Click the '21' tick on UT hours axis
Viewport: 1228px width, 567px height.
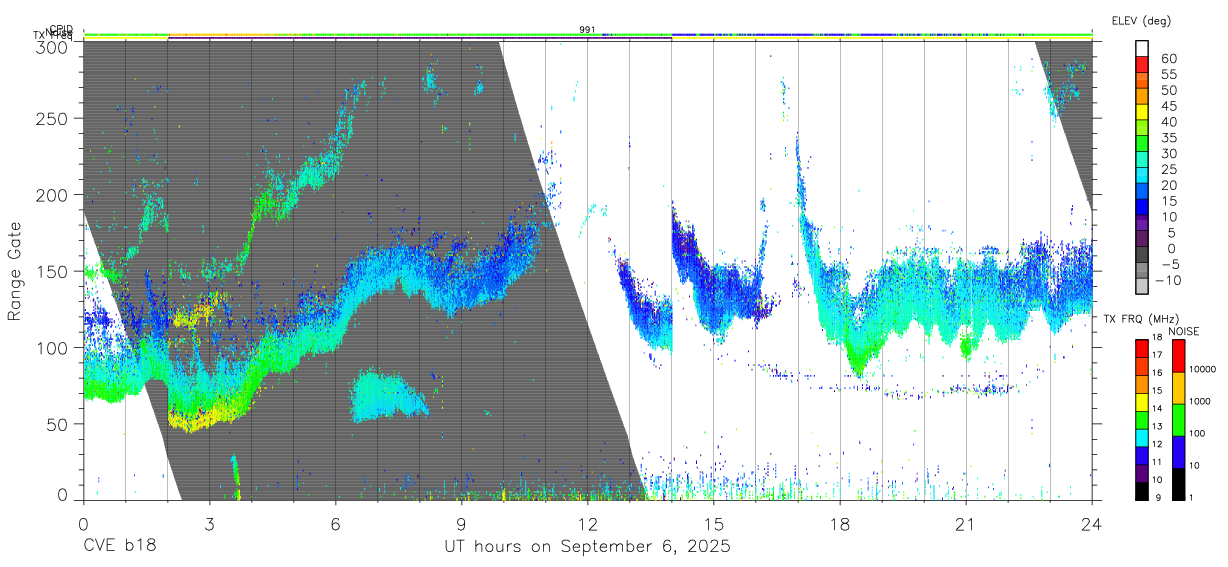965,523
